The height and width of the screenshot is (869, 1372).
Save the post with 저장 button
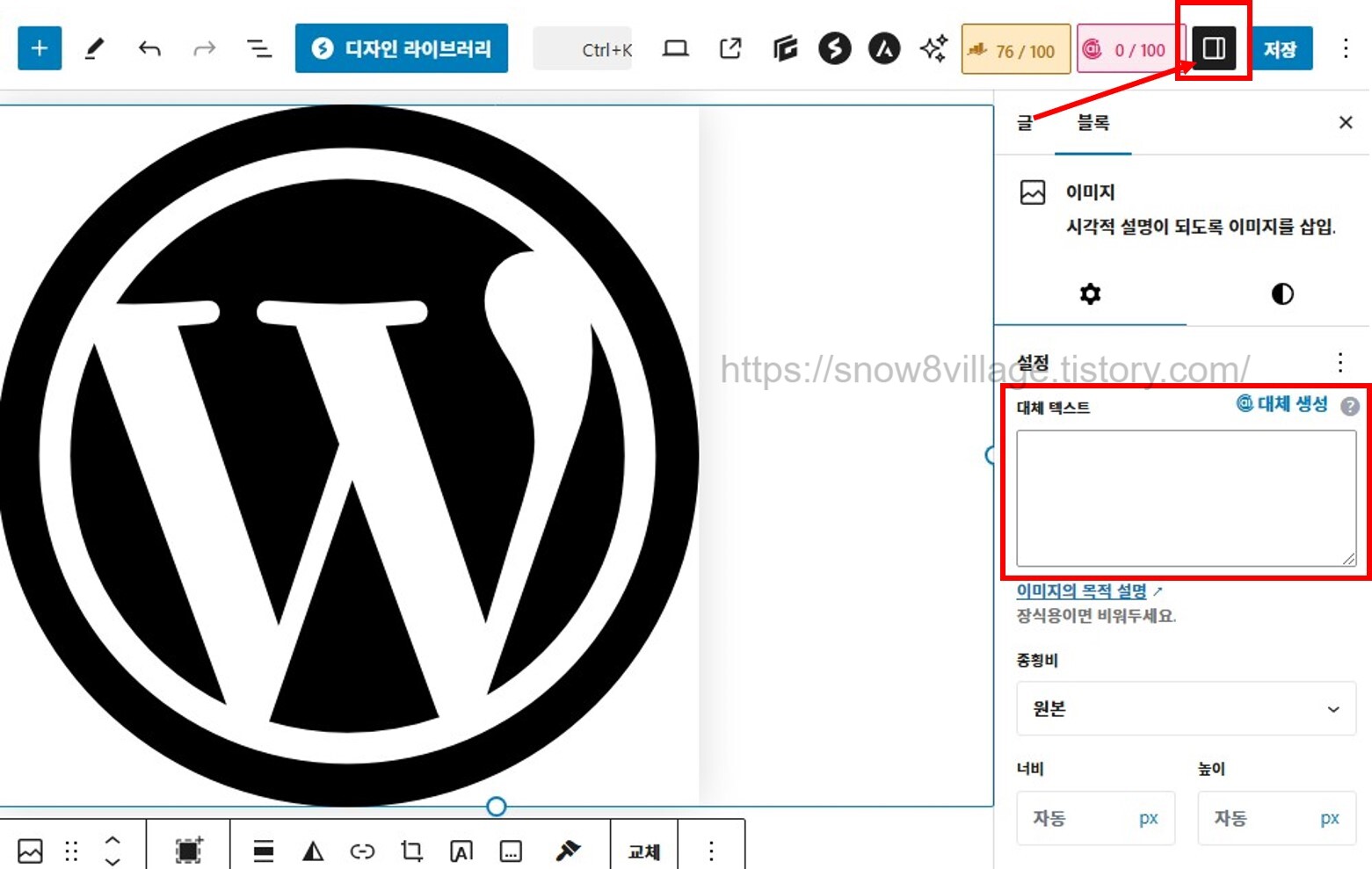coord(1281,48)
